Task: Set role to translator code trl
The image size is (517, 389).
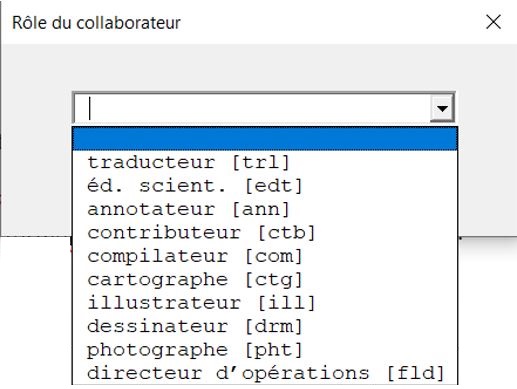Action: pyautogui.click(x=265, y=162)
